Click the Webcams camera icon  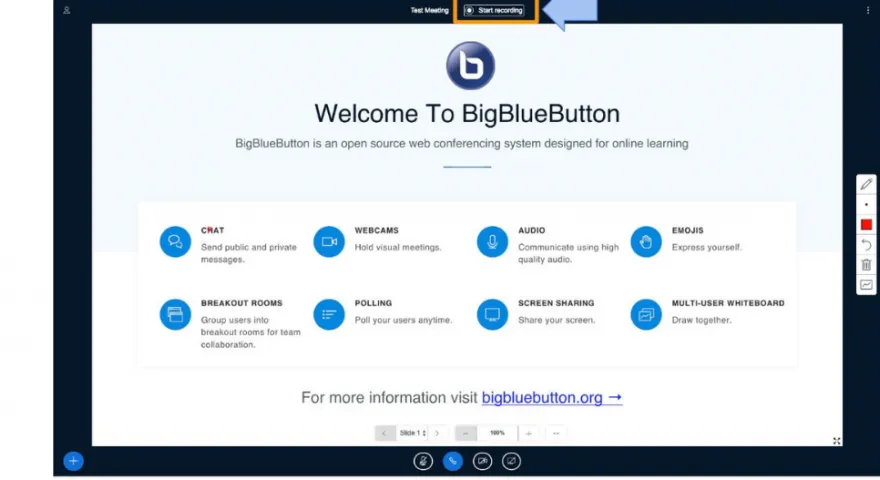click(329, 241)
